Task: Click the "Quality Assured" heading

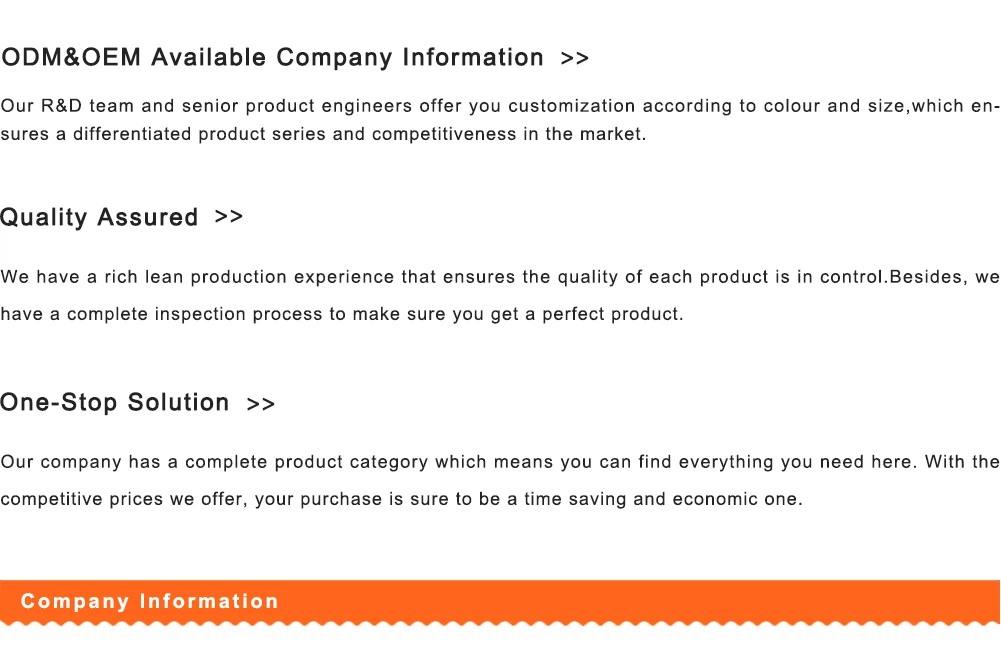Action: point(99,218)
